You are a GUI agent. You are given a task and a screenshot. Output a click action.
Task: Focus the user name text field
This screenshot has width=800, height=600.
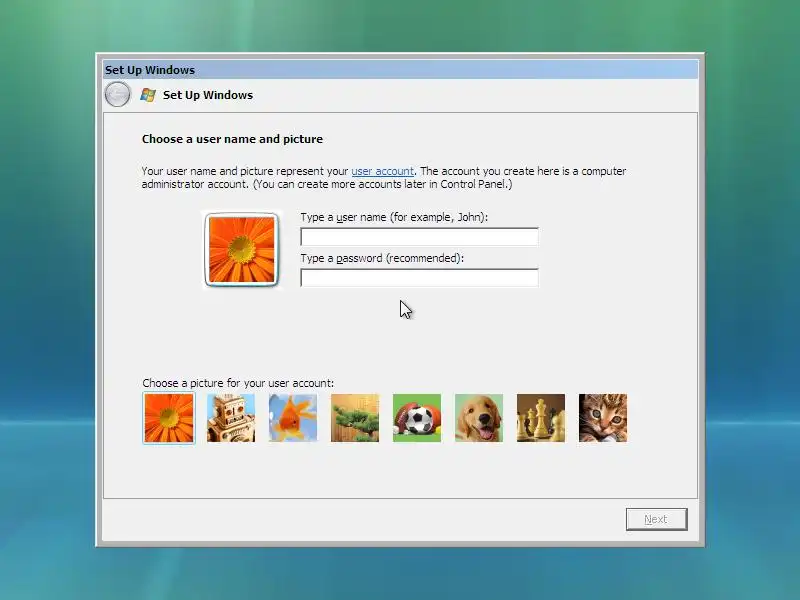[419, 237]
